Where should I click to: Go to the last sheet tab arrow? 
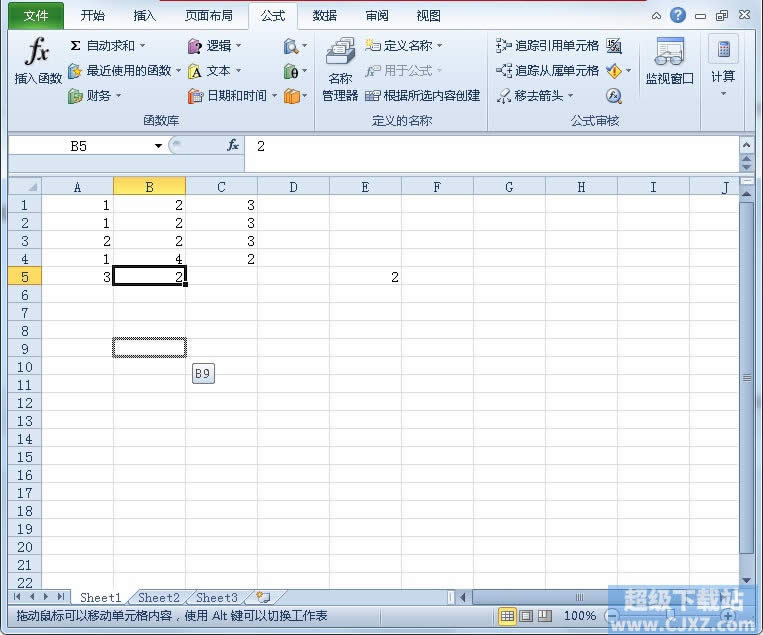pyautogui.click(x=60, y=597)
